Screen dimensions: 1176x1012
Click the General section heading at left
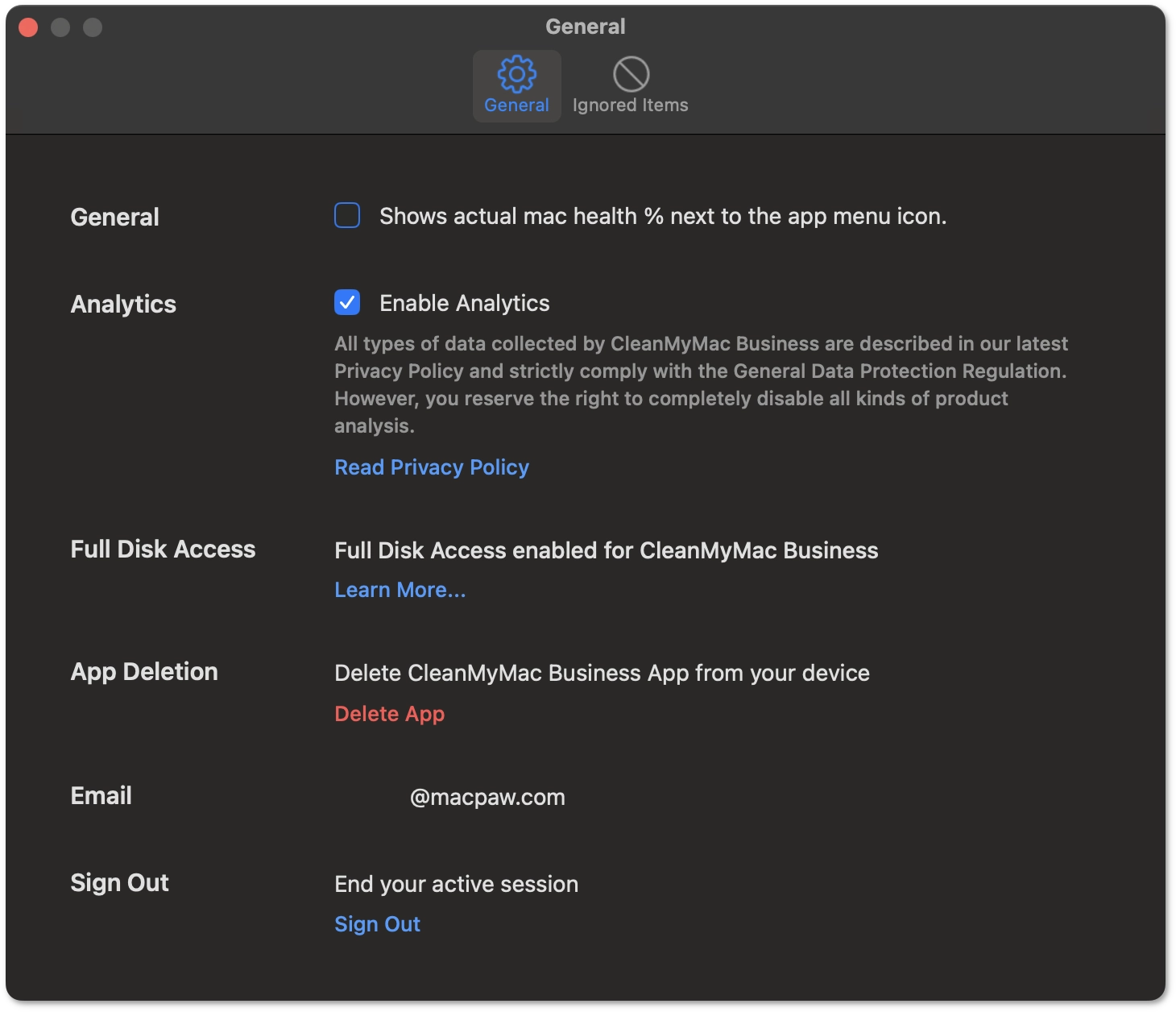(x=114, y=217)
